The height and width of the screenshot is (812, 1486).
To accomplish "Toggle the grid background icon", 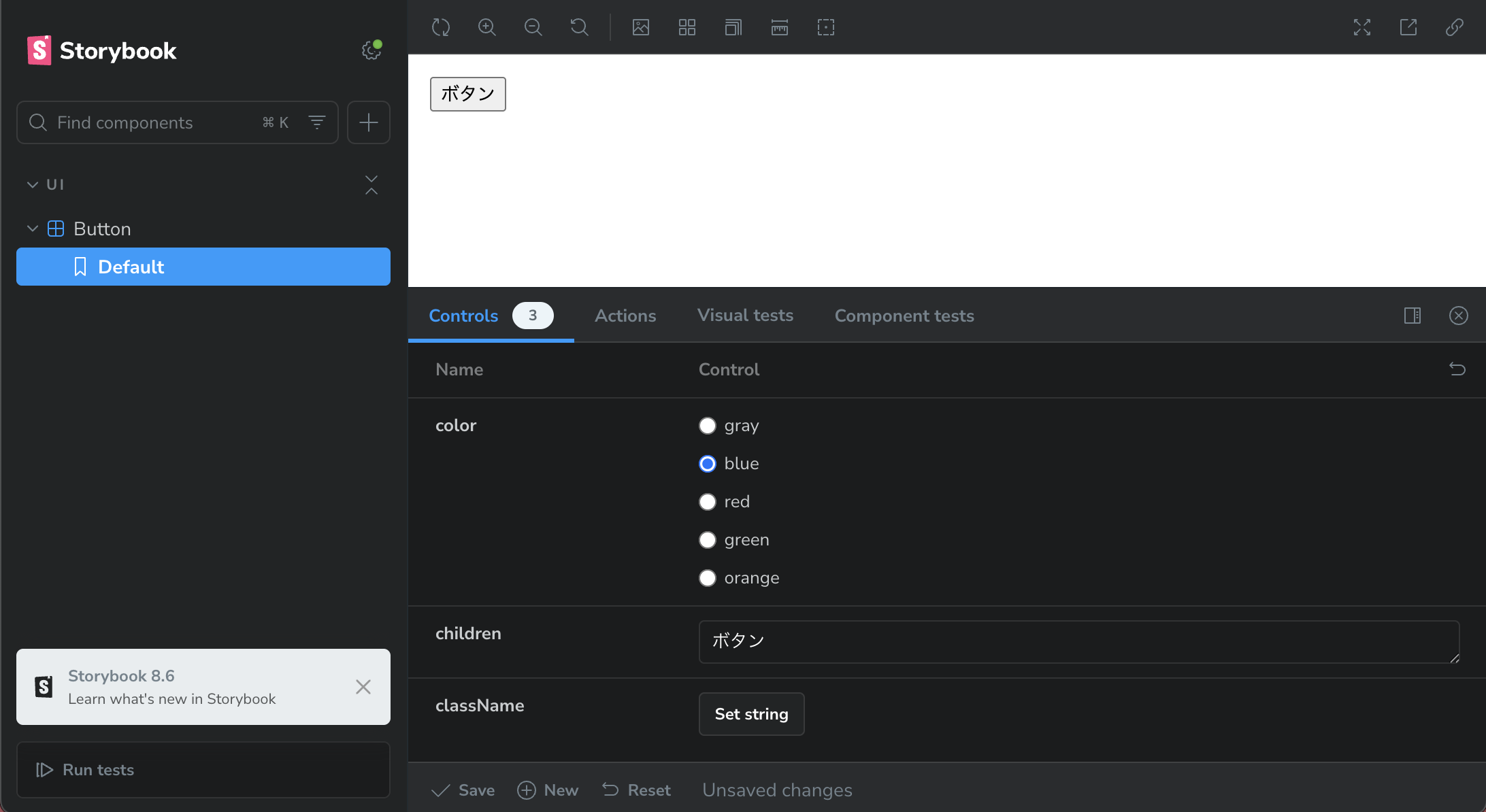I will tap(687, 27).
